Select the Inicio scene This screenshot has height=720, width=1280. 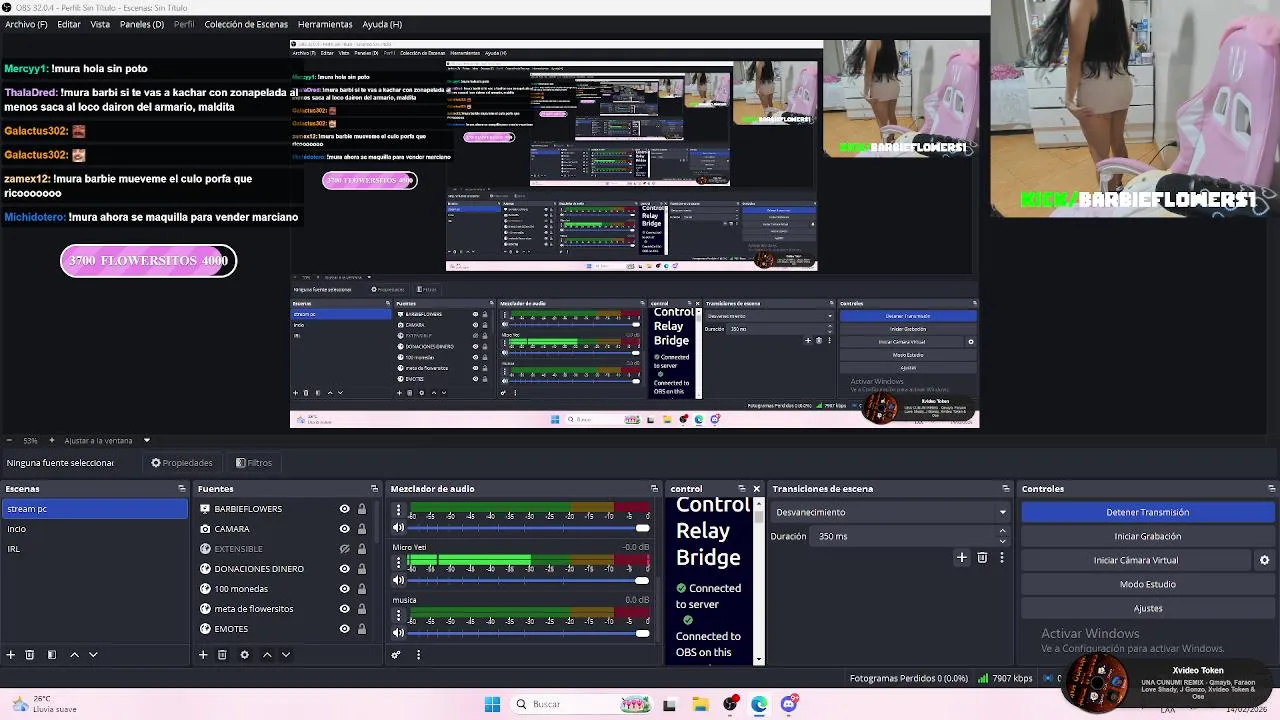(x=94, y=529)
